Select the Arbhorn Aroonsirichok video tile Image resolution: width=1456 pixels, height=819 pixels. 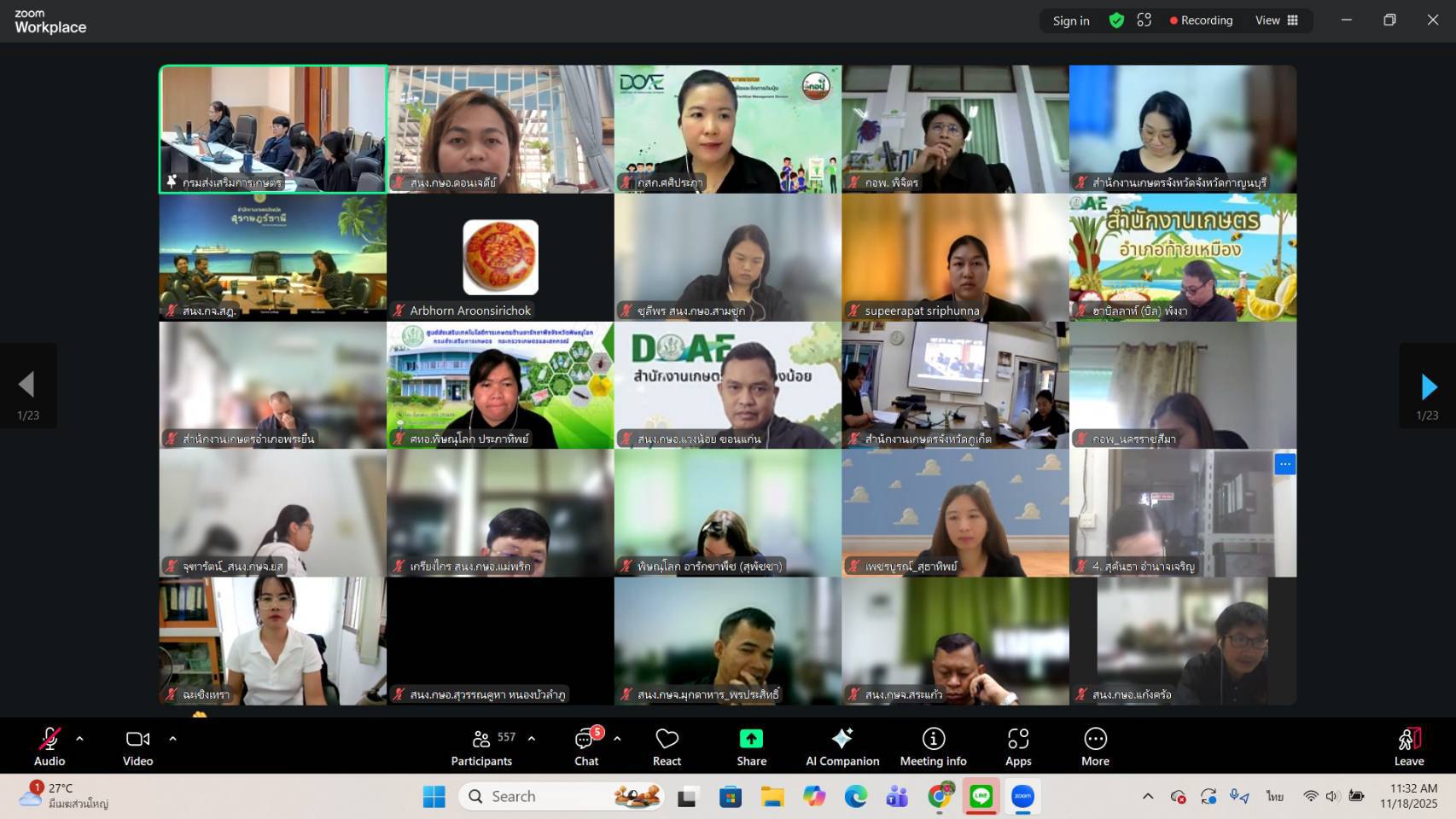[500, 258]
